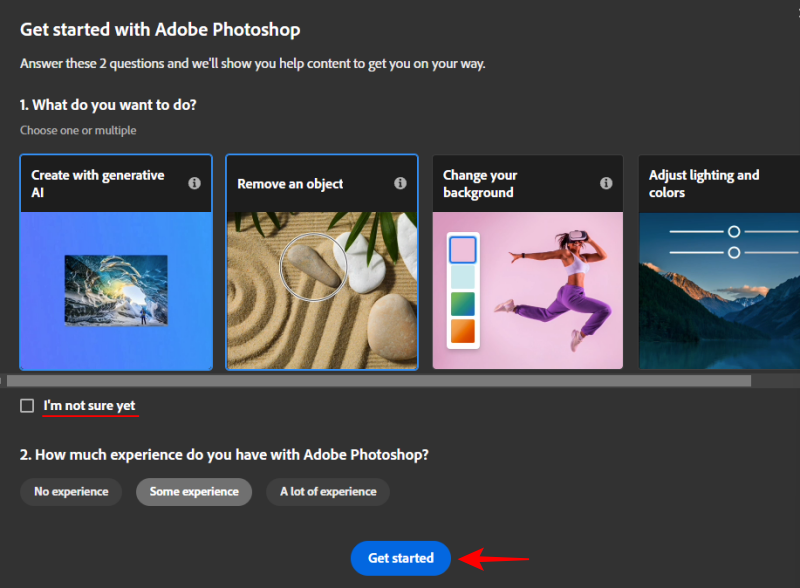Click info icon on Change your background card
This screenshot has height=588, width=800.
[606, 183]
